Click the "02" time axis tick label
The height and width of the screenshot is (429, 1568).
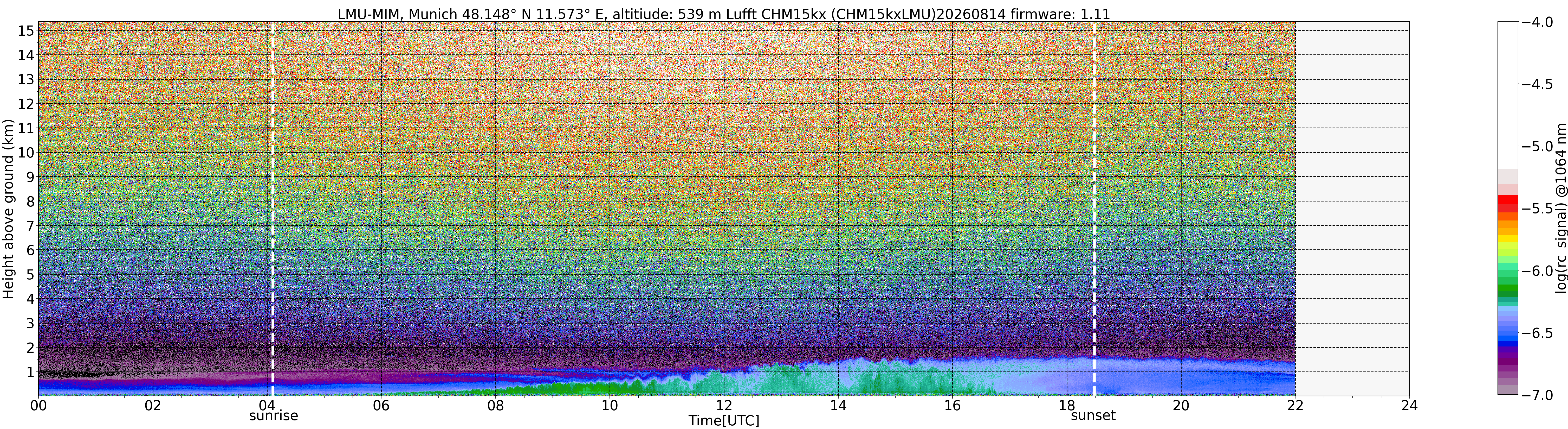pos(153,405)
